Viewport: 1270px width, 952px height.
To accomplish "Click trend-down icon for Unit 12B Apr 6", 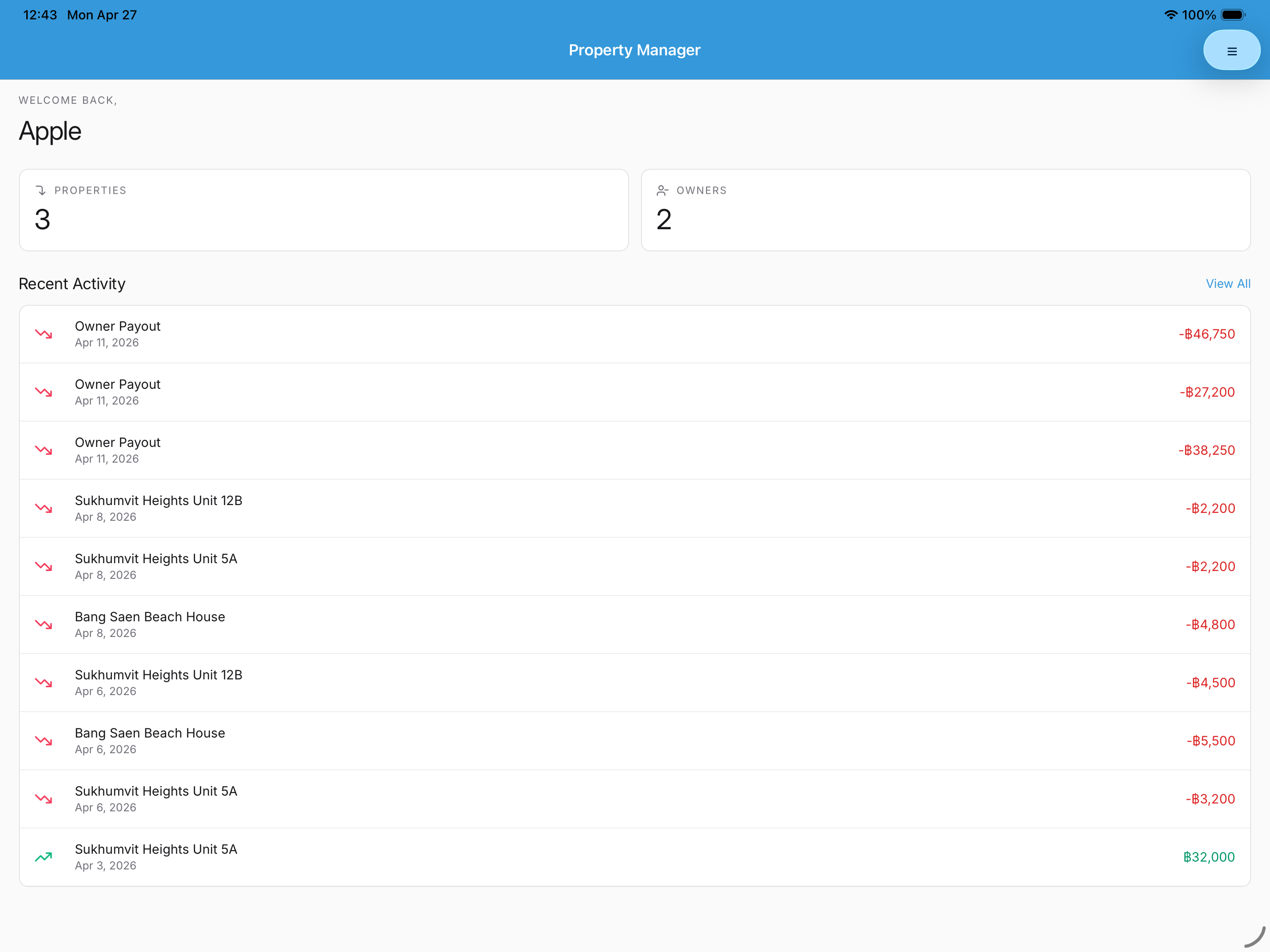I will (44, 682).
